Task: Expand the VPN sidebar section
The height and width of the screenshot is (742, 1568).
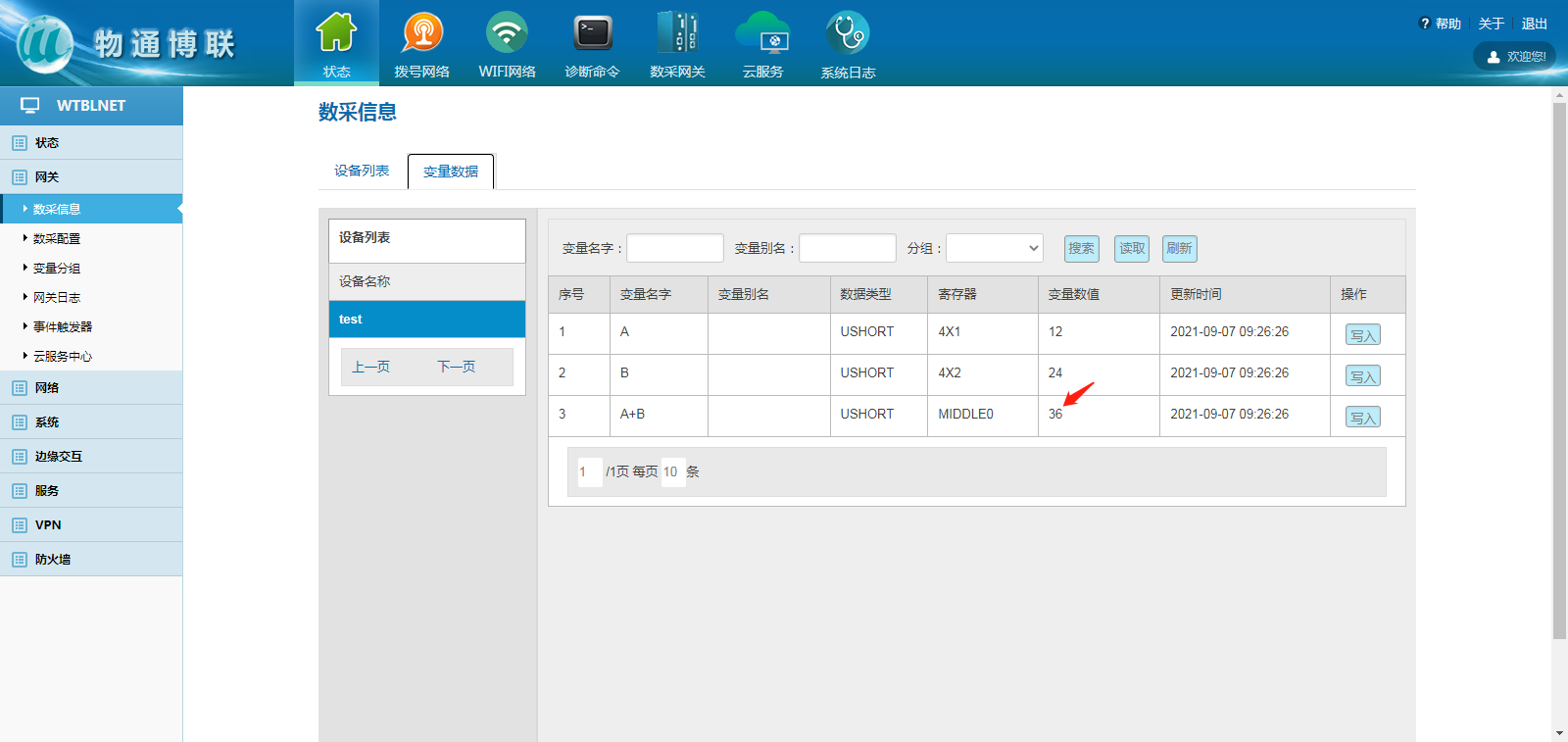Action: pos(91,525)
